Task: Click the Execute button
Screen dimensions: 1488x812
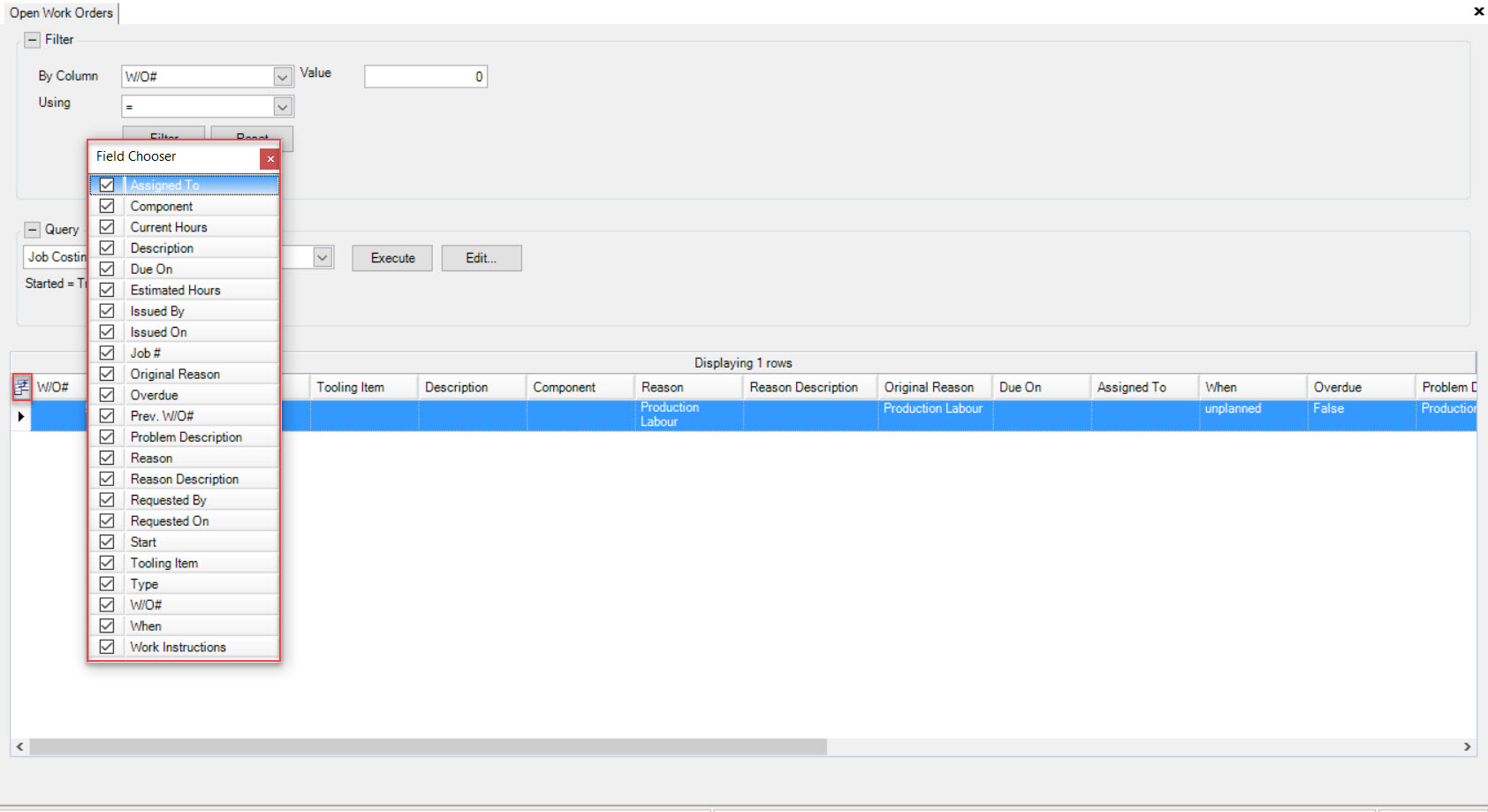Action: click(x=392, y=258)
